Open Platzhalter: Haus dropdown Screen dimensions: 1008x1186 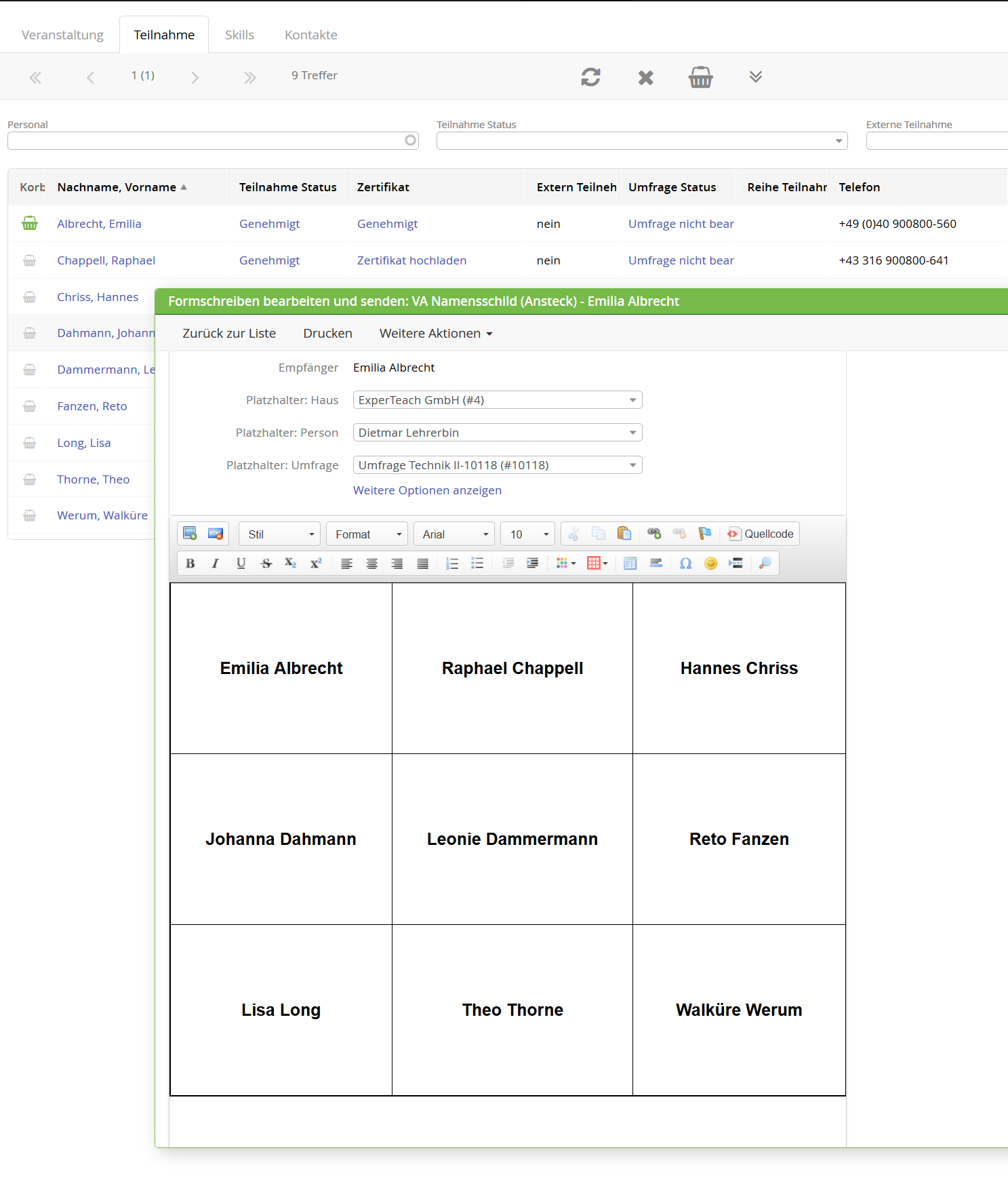(x=498, y=400)
